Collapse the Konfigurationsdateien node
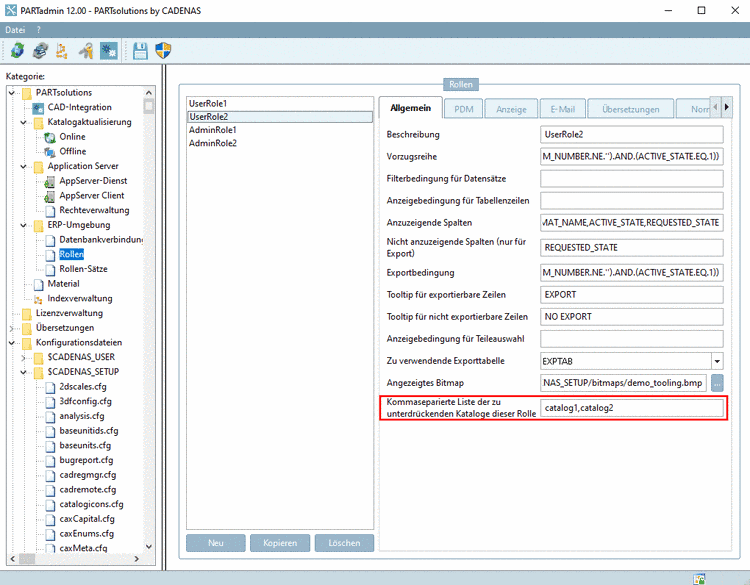 12,343
